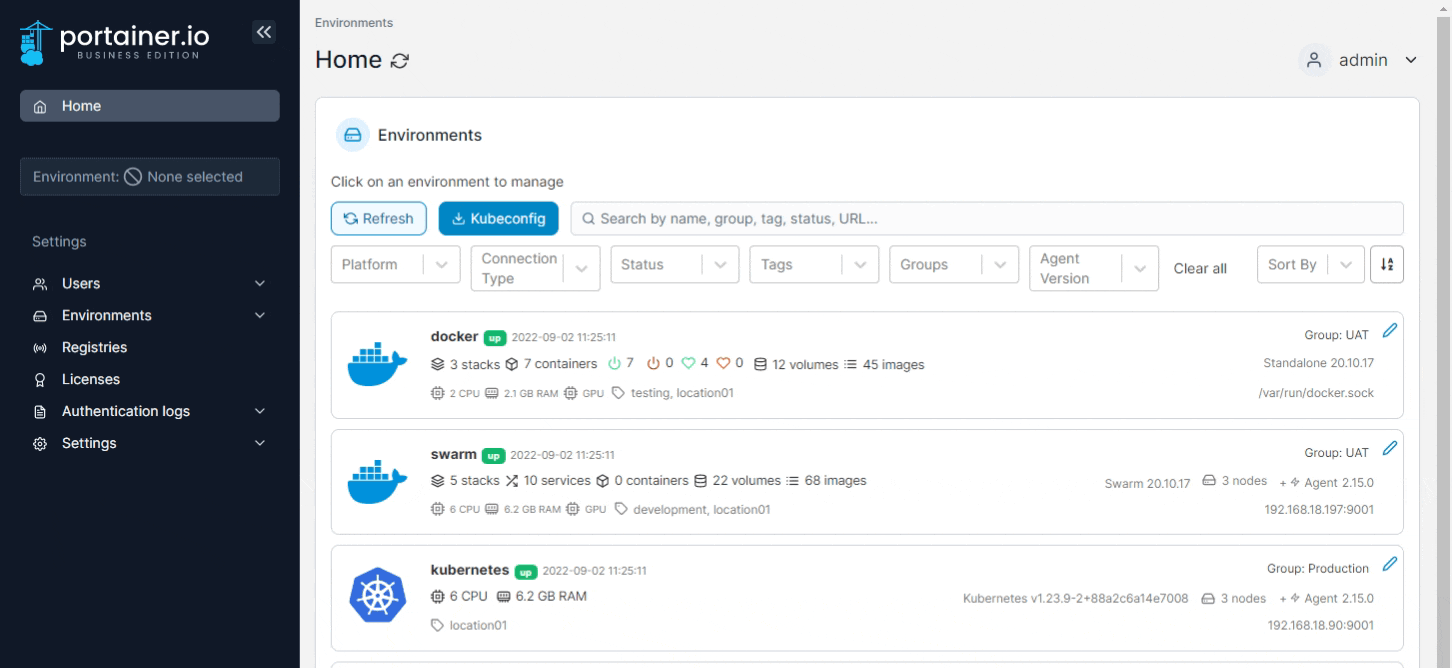This screenshot has width=1452, height=668.
Task: Open the docker environment by name
Action: tap(454, 336)
